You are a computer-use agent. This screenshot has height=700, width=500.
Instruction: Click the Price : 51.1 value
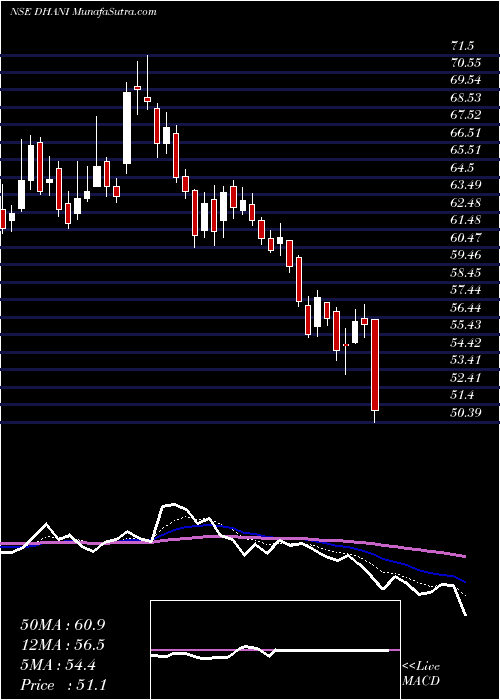pyautogui.click(x=63, y=685)
